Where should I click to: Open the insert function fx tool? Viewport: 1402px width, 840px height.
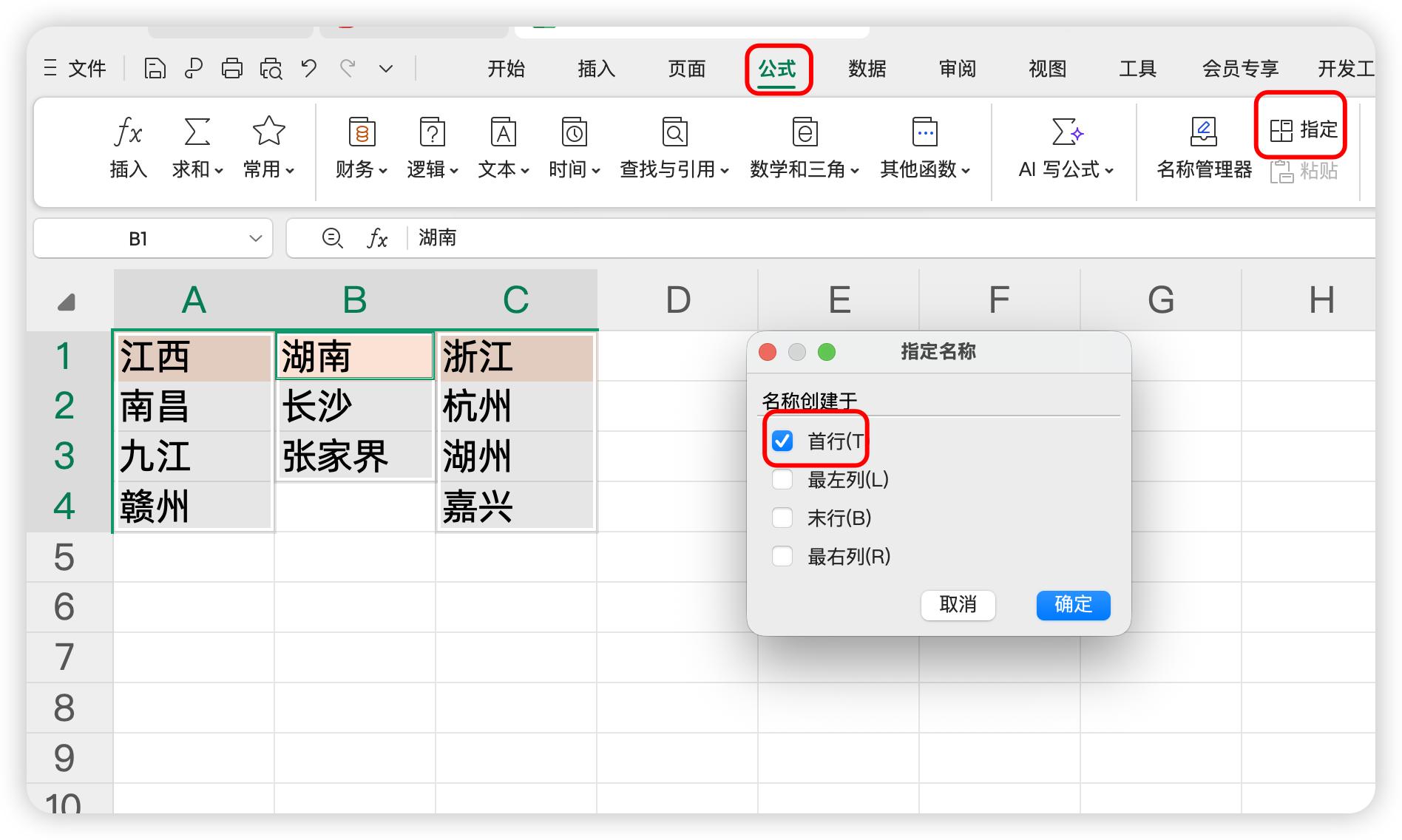[x=129, y=148]
